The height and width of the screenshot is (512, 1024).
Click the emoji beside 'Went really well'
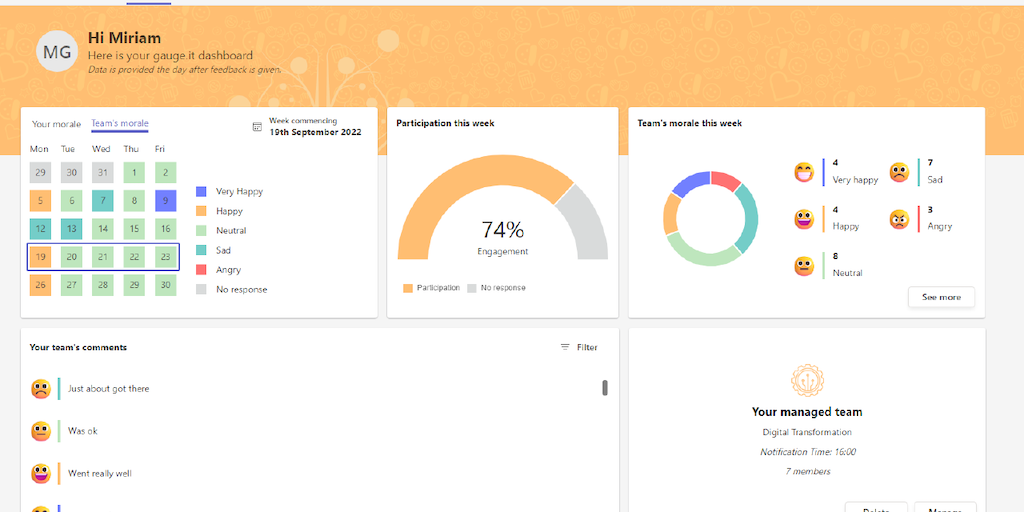click(x=41, y=473)
